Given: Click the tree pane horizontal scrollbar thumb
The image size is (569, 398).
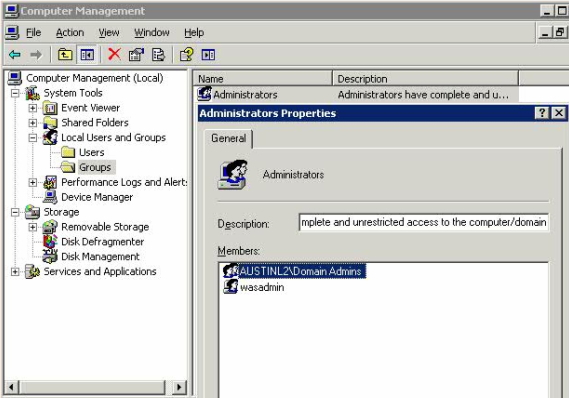Looking at the screenshot, I should click(x=92, y=387).
